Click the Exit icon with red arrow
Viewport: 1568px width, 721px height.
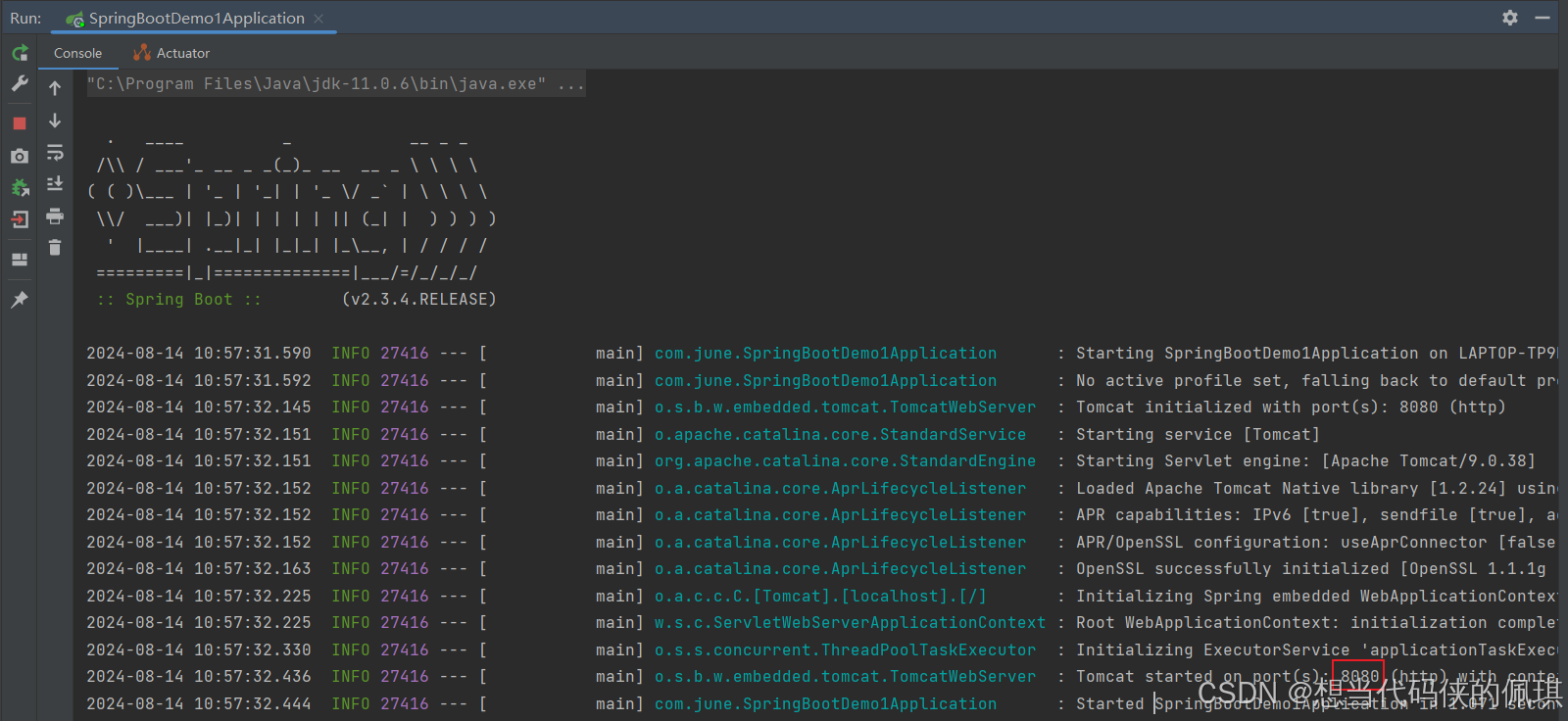(20, 219)
